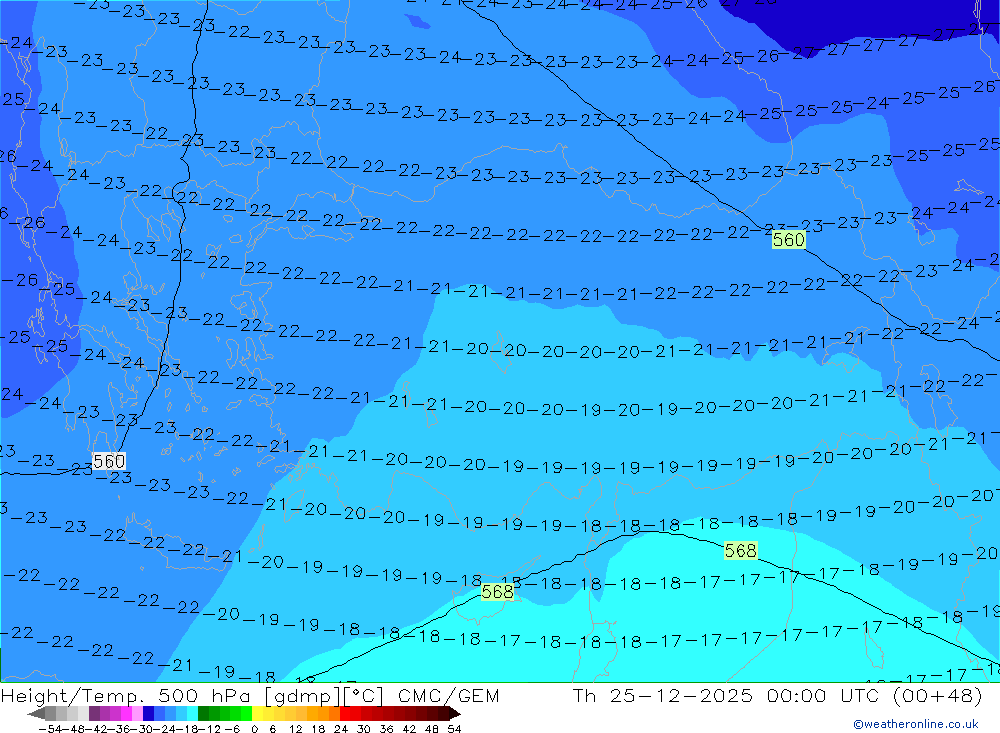Click the white-boxed 560 contour label
Screen dimensions: 1000x733
pyautogui.click(x=109, y=461)
